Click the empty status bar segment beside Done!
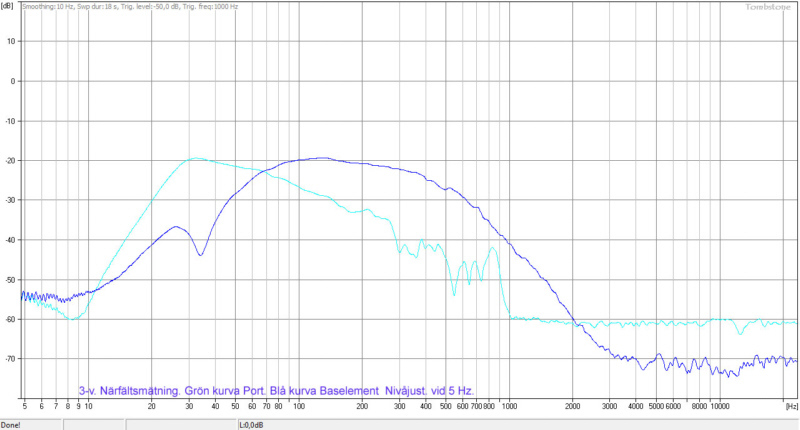 click(x=149, y=423)
